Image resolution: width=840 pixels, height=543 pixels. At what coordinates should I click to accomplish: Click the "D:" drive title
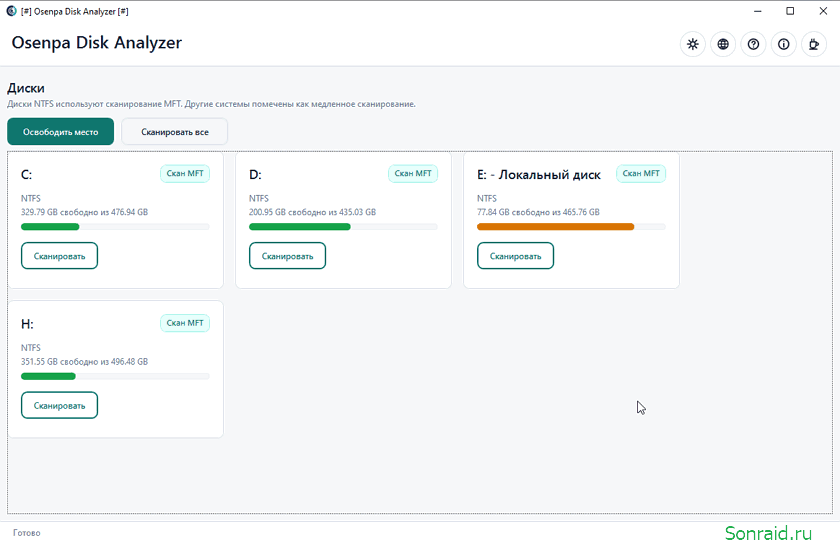[255, 175]
